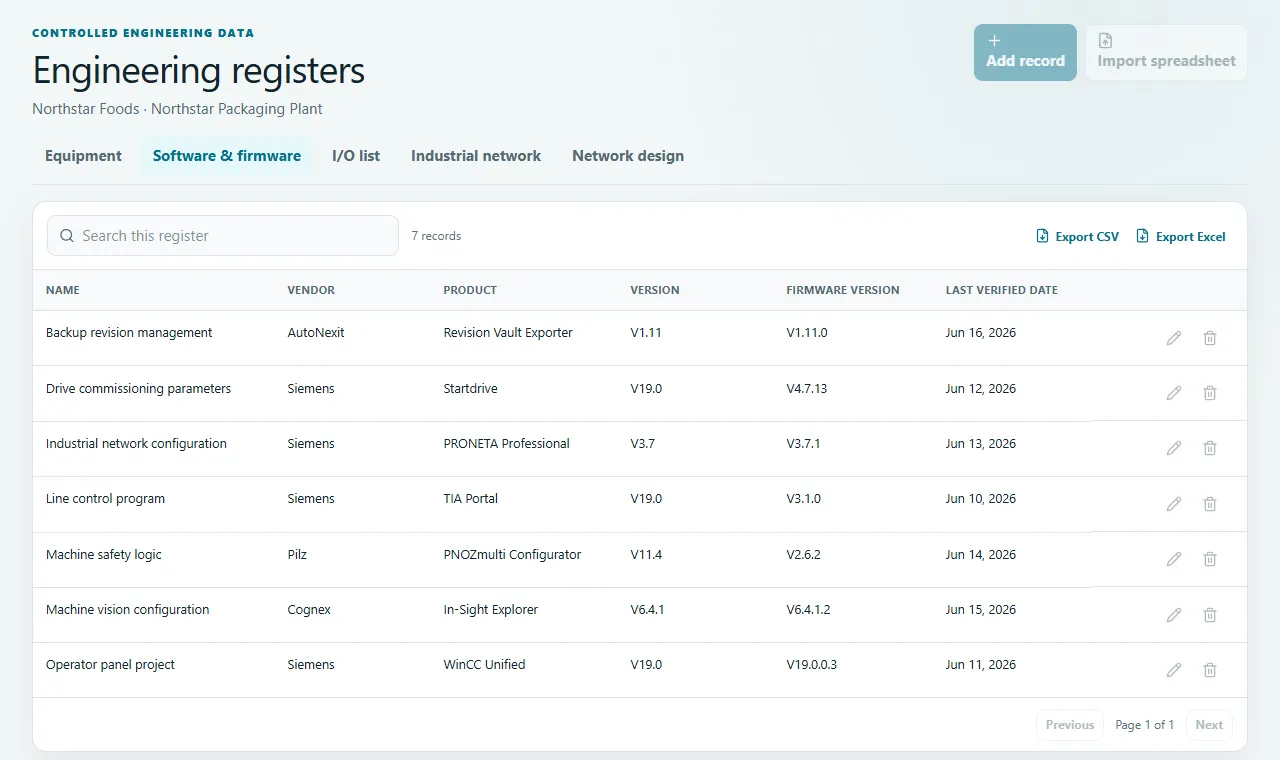Select the Revision Vault Exporter product cell
Screen dimensions: 1280x760
point(508,333)
